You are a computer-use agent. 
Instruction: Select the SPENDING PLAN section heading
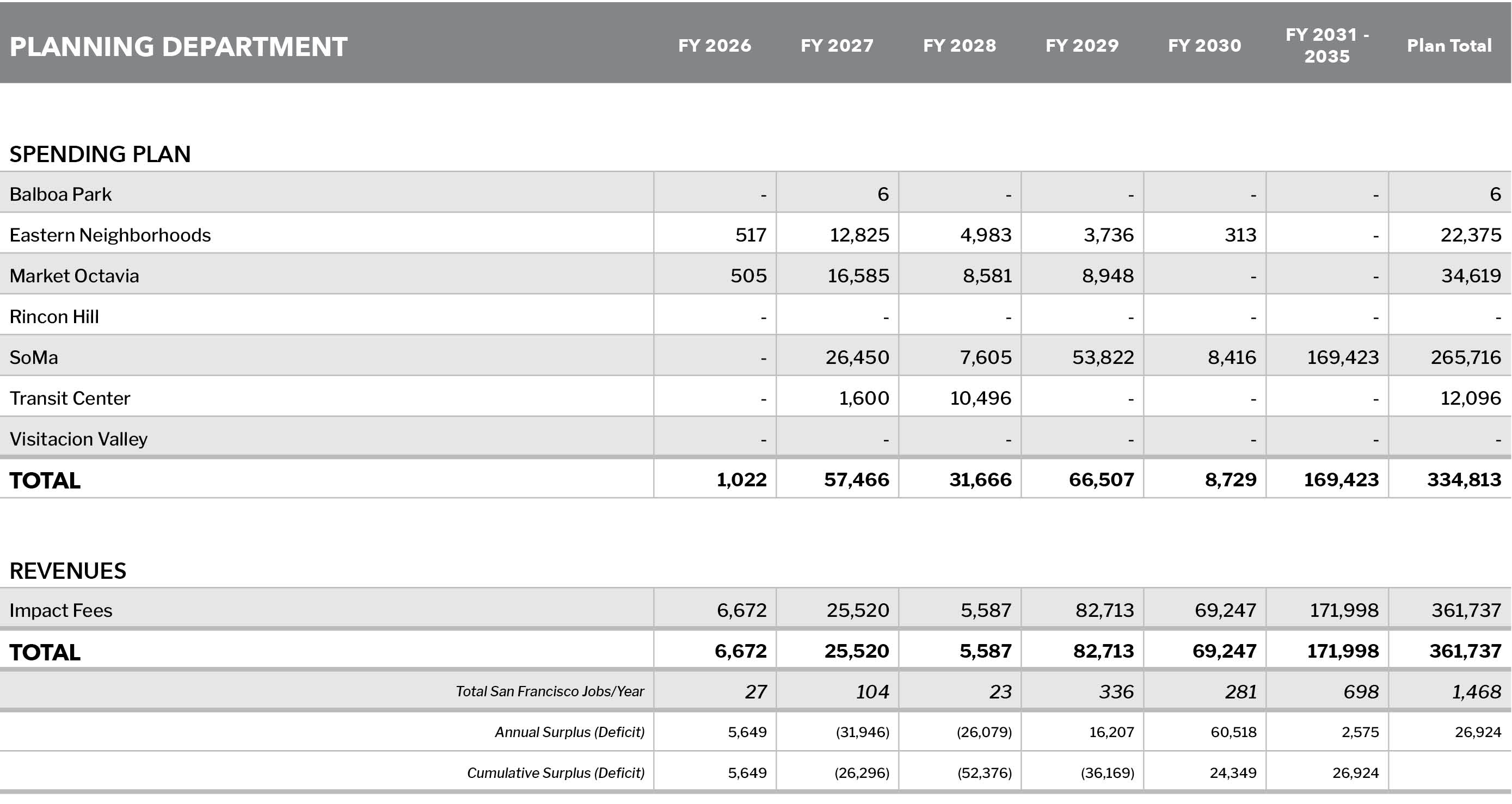100,154
